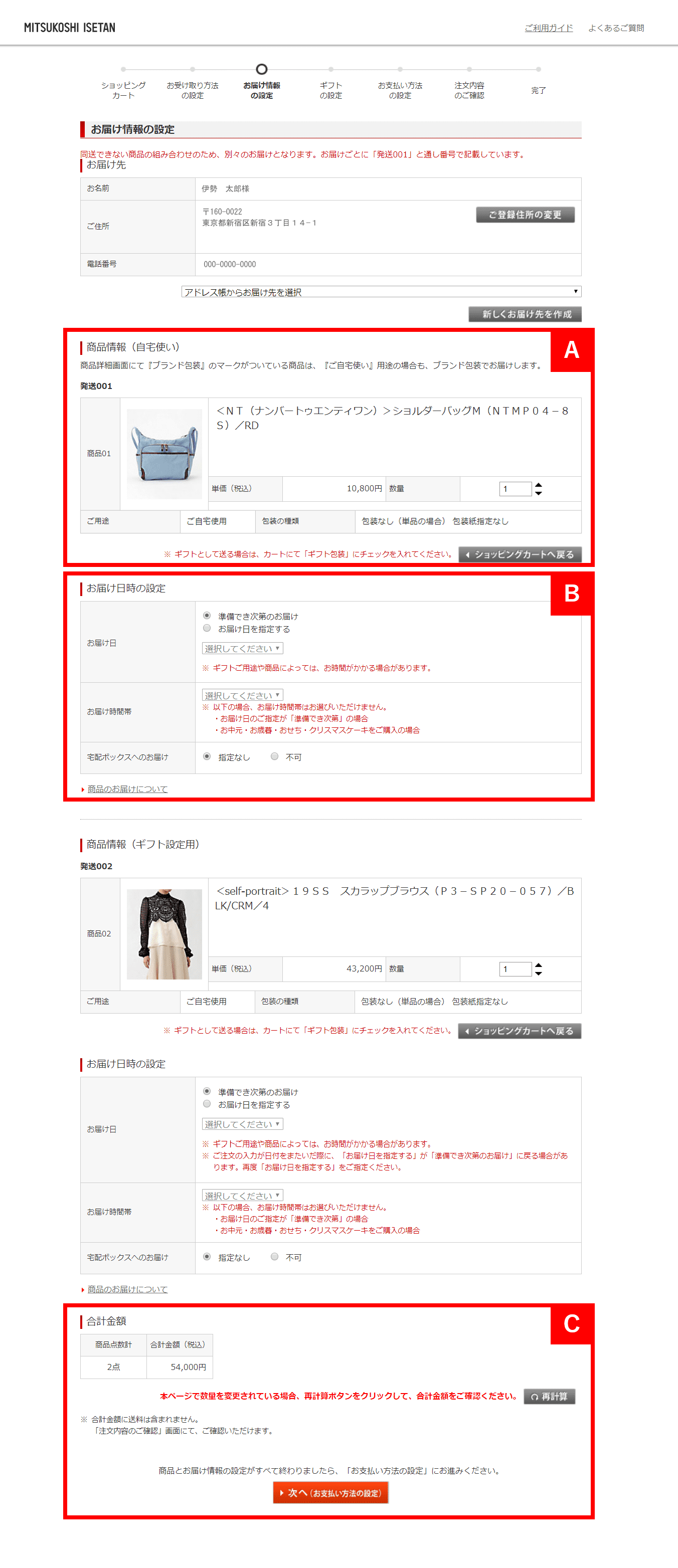Click the 再計算 recalculate button
678x1568 pixels.
(x=550, y=1396)
